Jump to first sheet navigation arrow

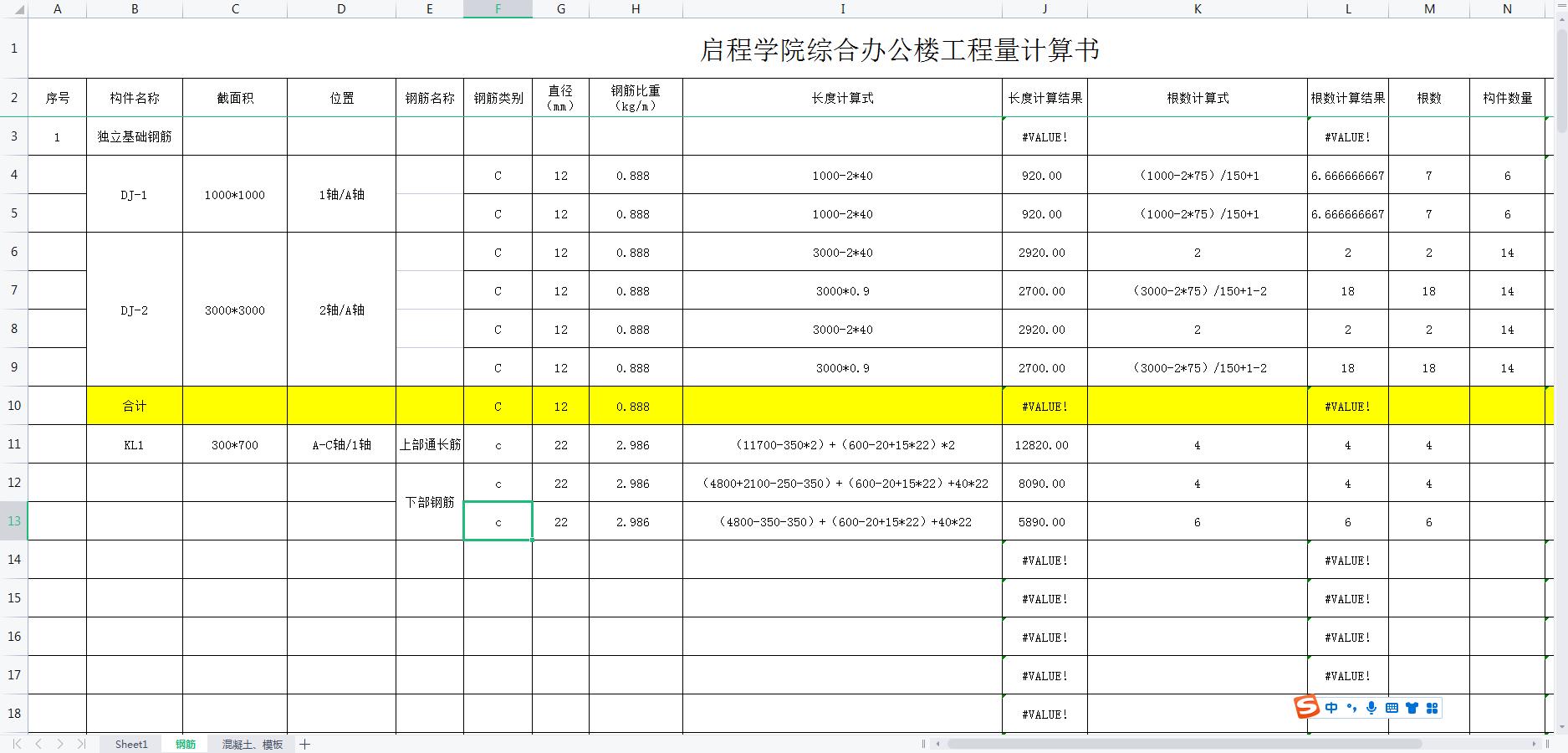(x=17, y=744)
